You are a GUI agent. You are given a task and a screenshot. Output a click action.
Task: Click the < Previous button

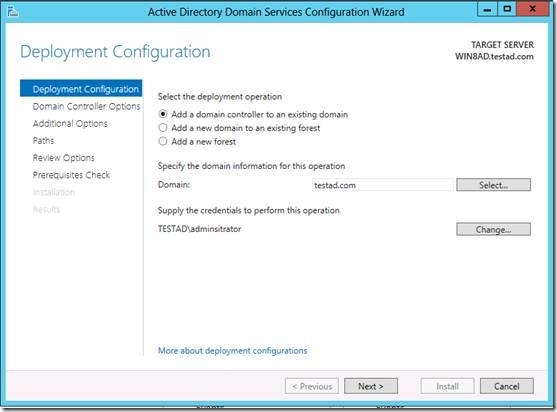pos(312,386)
